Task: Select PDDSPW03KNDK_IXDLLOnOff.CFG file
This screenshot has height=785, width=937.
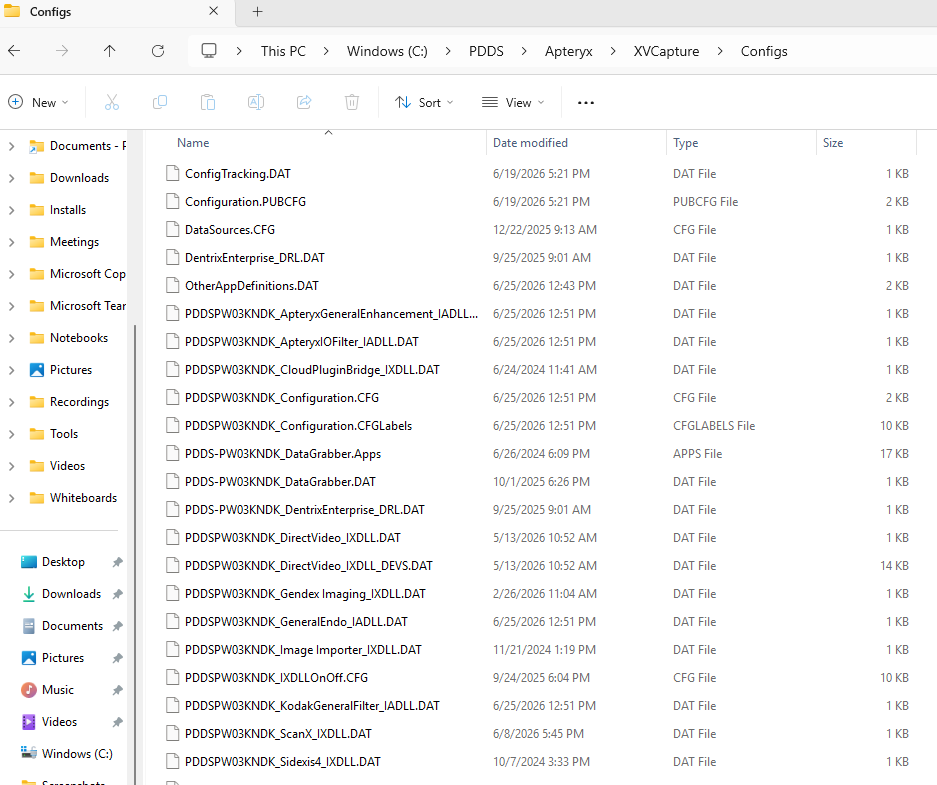Action: tap(276, 677)
